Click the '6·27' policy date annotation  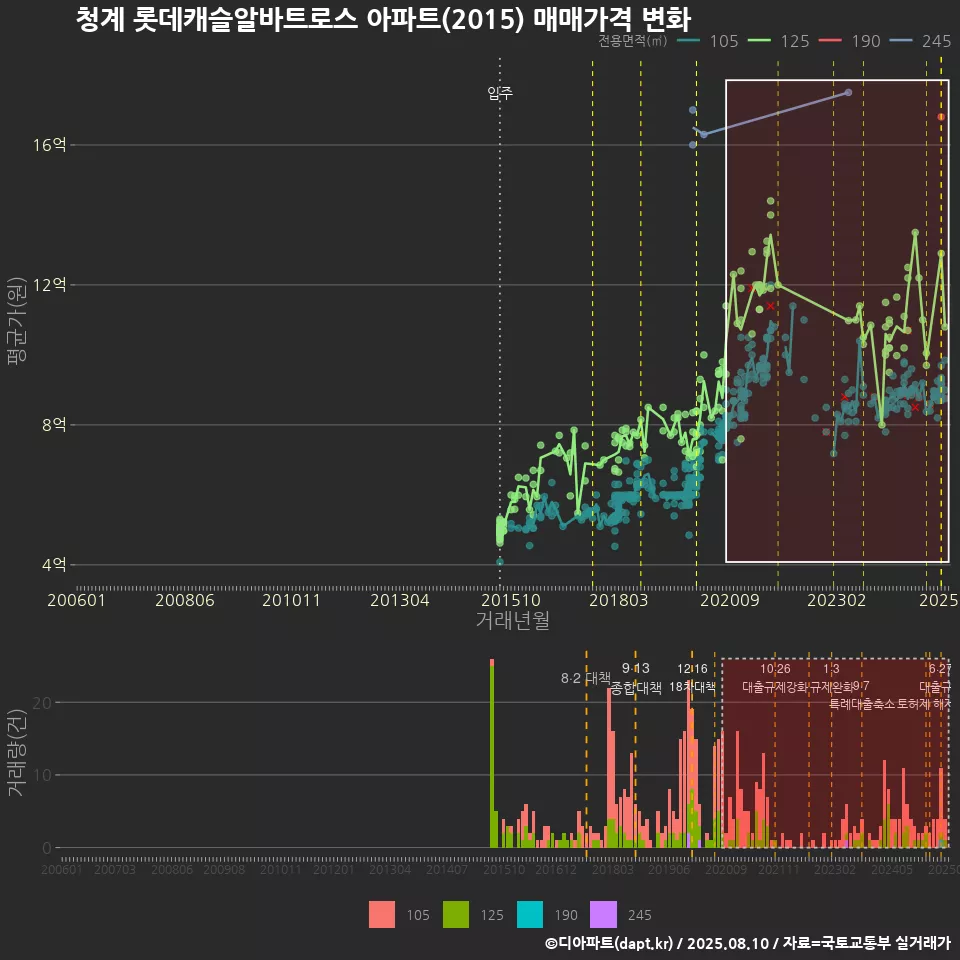point(940,669)
